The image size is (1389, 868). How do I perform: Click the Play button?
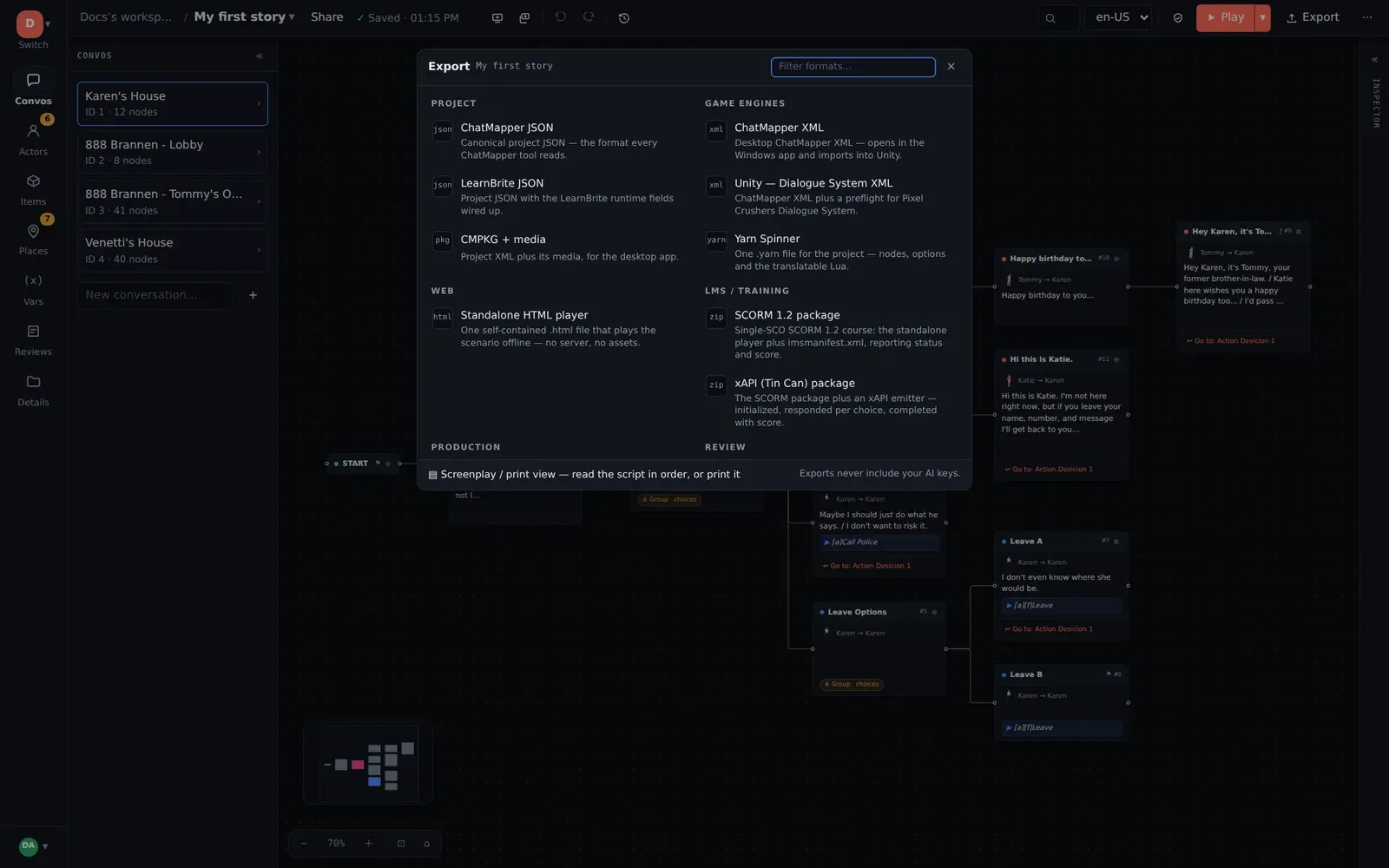[x=1226, y=17]
